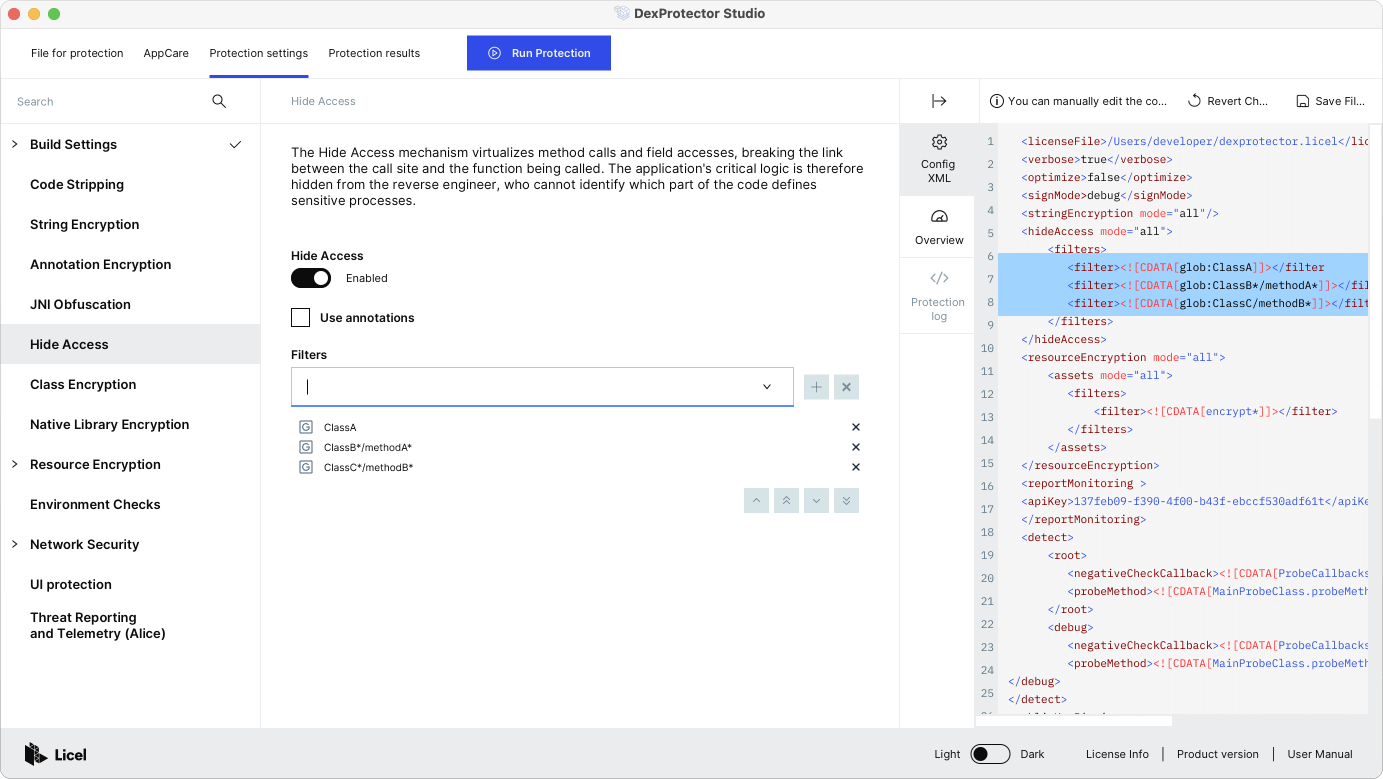Image resolution: width=1383 pixels, height=779 pixels.
Task: Remove the ClassA filter
Action: [x=855, y=427]
